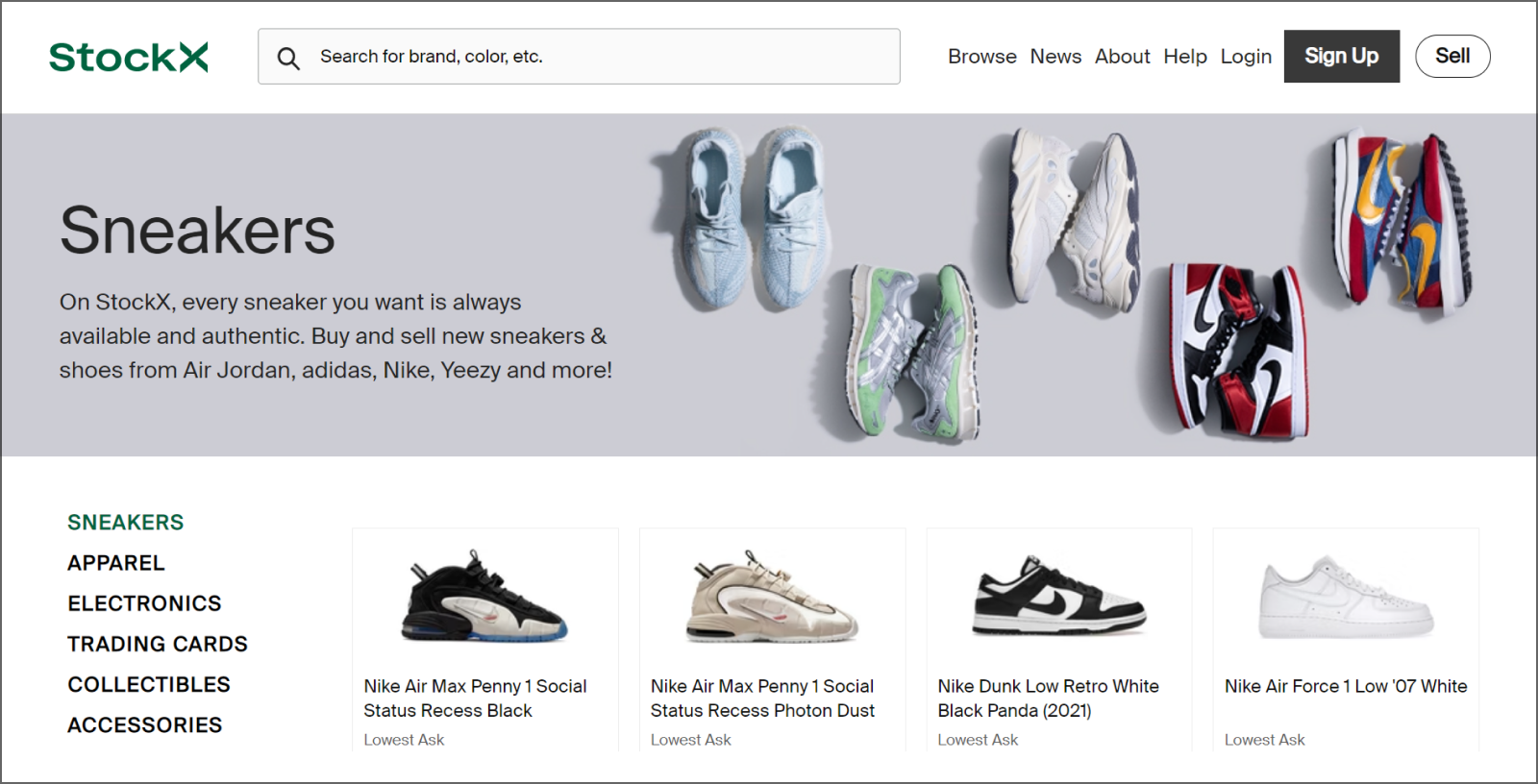Click the Sneakers banner heading
The width and height of the screenshot is (1538, 784).
pos(197,231)
